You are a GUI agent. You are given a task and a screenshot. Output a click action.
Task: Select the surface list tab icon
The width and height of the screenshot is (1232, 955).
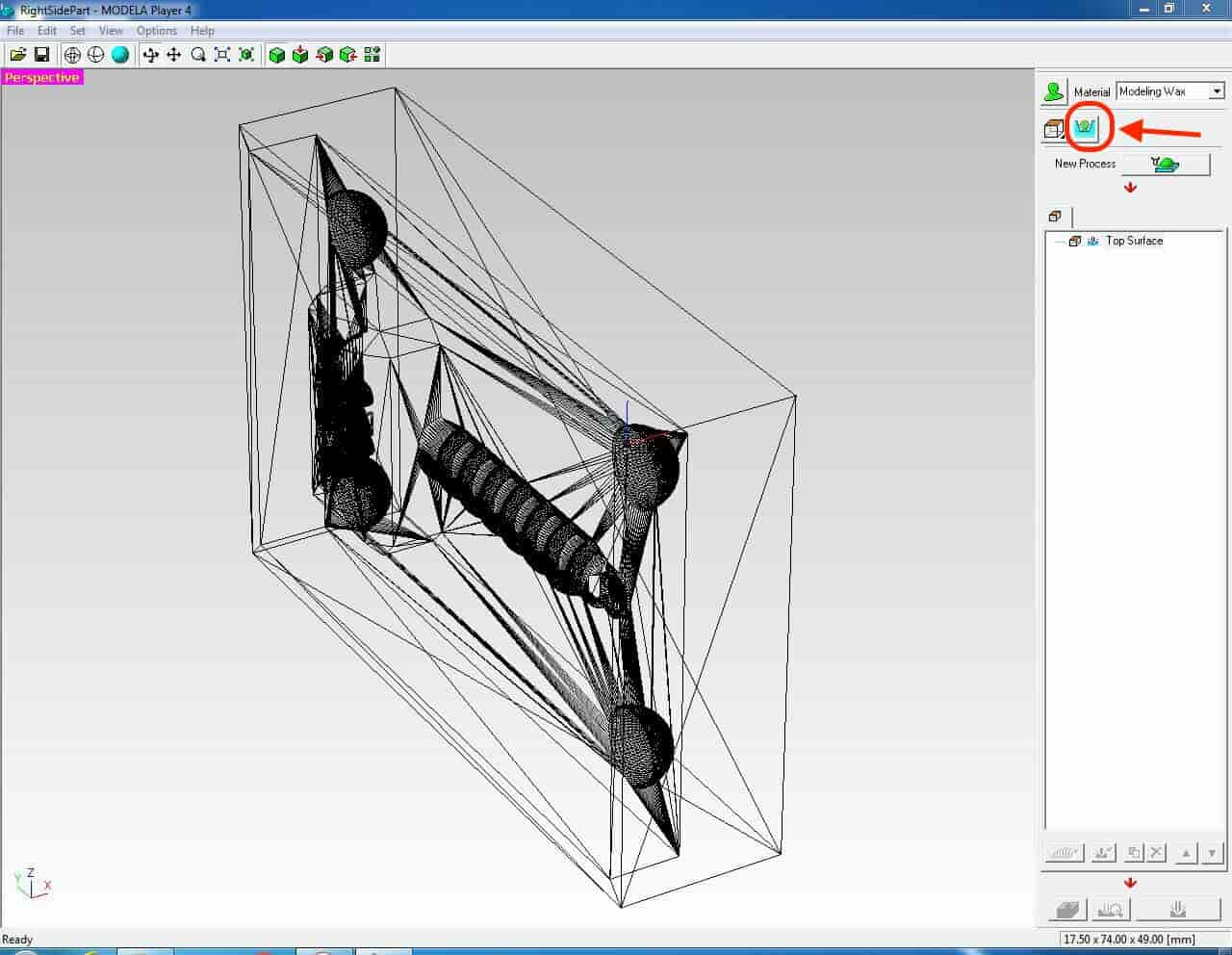1056,217
